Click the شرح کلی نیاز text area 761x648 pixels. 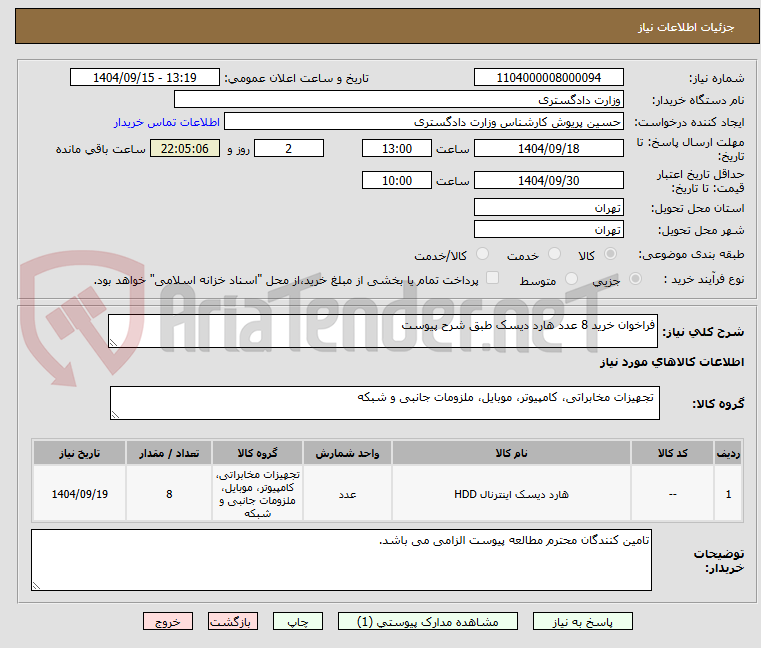383,331
